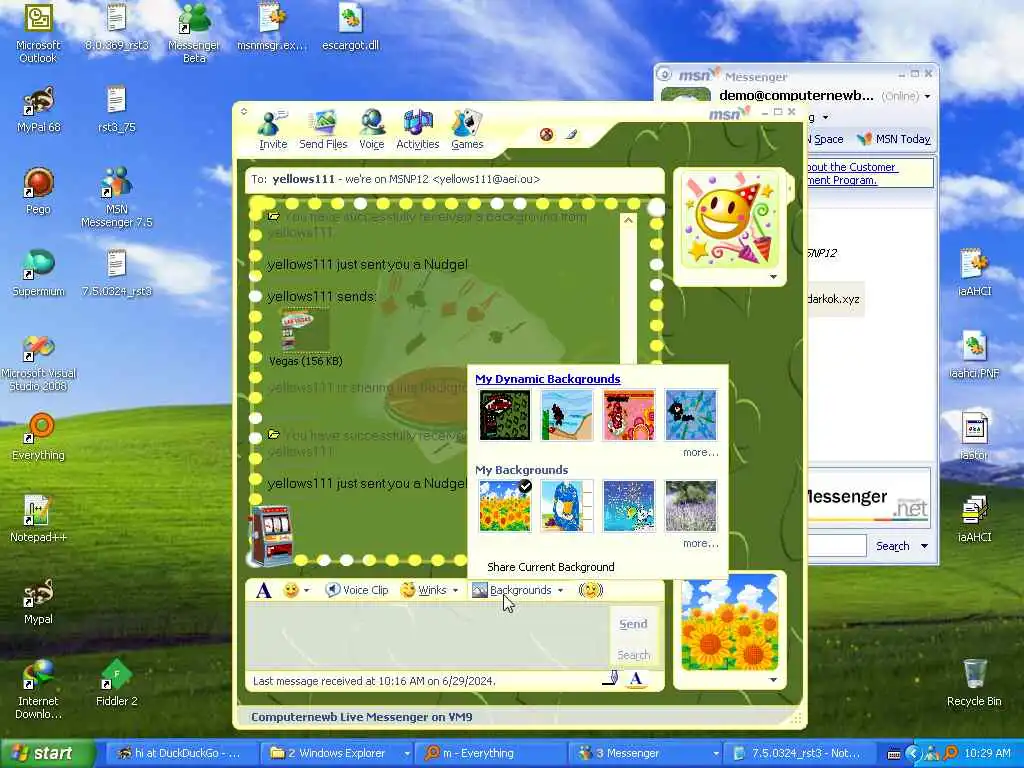1024x768 pixels.
Task: Select the pink floral dynamic background
Action: (629, 415)
